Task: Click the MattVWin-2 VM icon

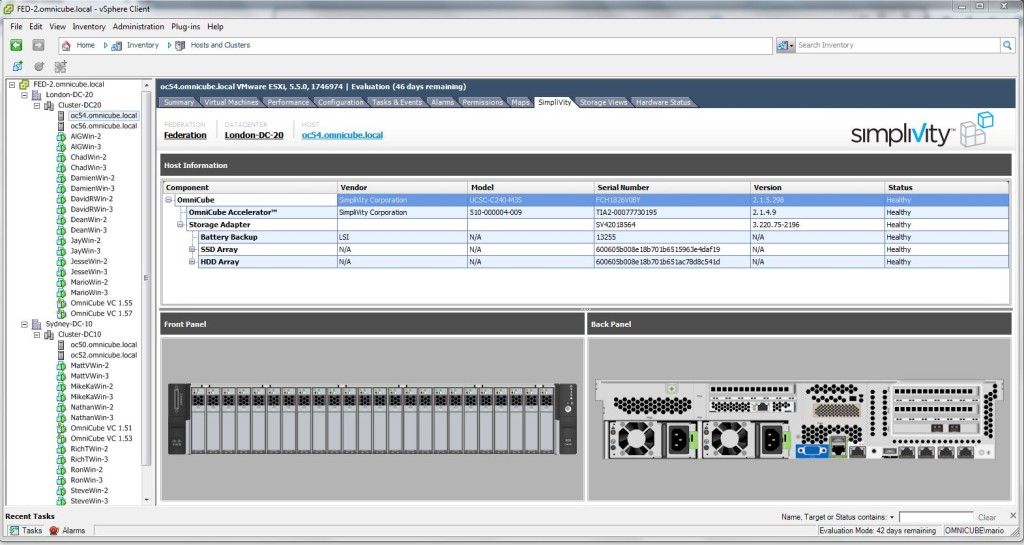Action: (61, 366)
